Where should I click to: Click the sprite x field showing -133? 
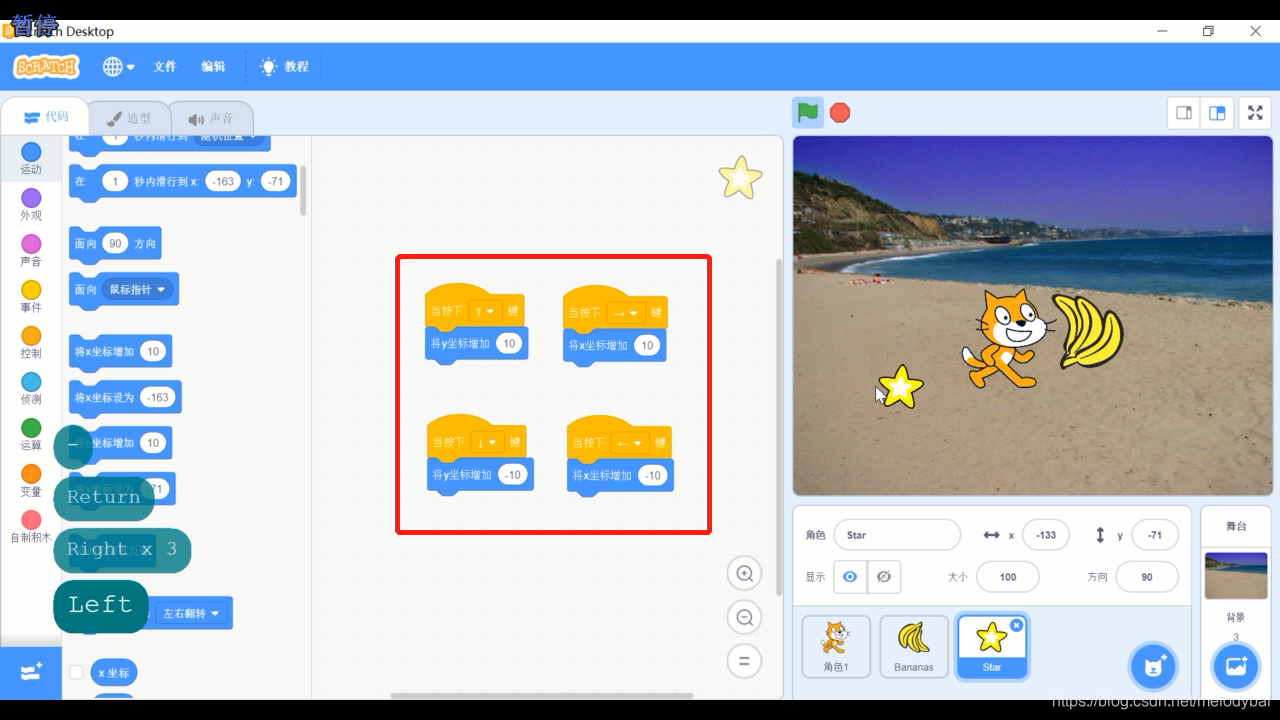point(1046,535)
